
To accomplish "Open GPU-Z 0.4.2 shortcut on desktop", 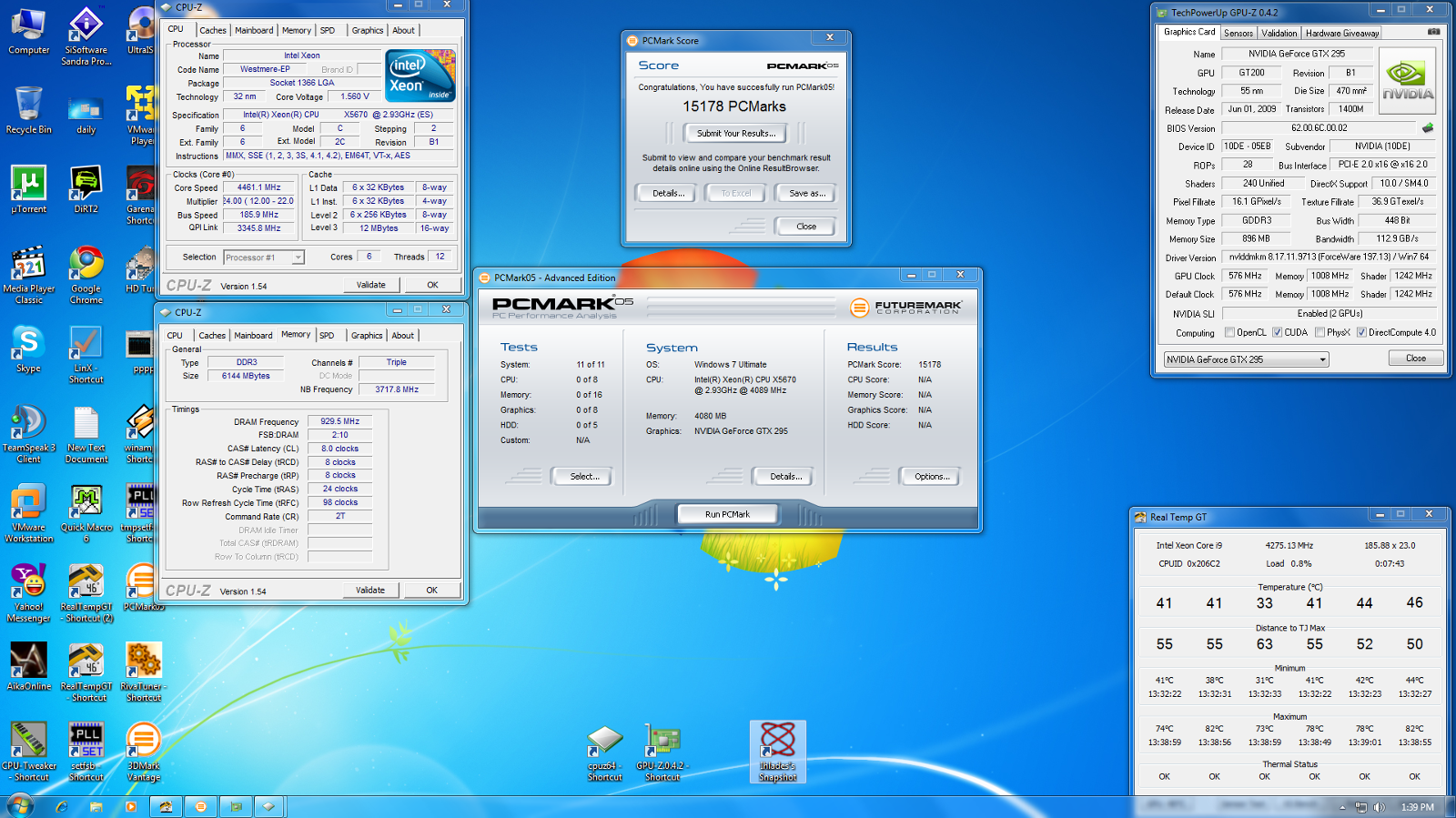I will pyautogui.click(x=662, y=753).
